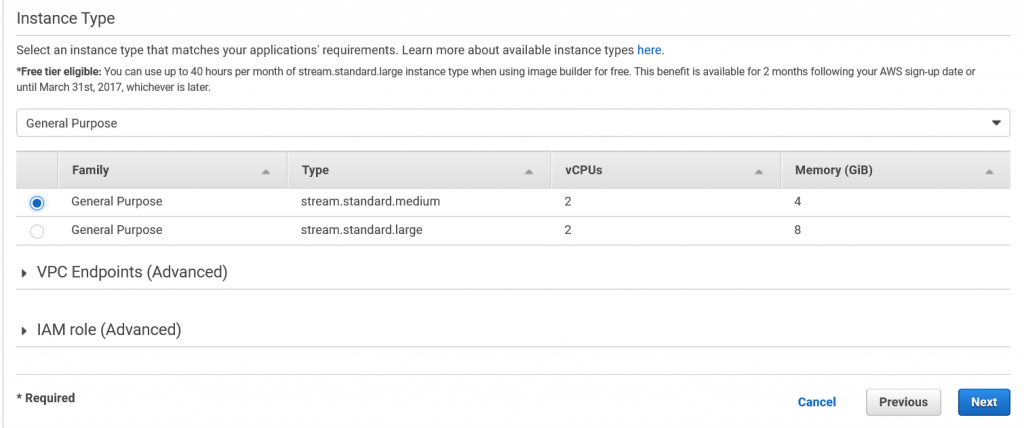Click the Family column header
The height and width of the screenshot is (428, 1024).
pyautogui.click(x=91, y=171)
